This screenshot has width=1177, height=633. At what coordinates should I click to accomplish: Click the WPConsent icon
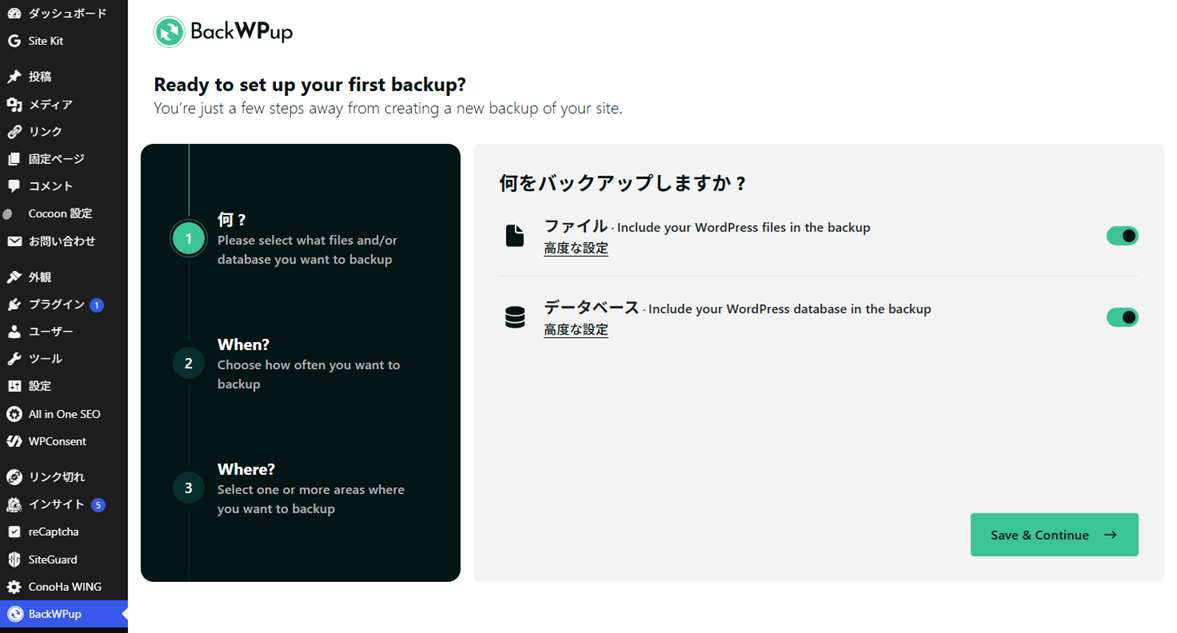[14, 442]
